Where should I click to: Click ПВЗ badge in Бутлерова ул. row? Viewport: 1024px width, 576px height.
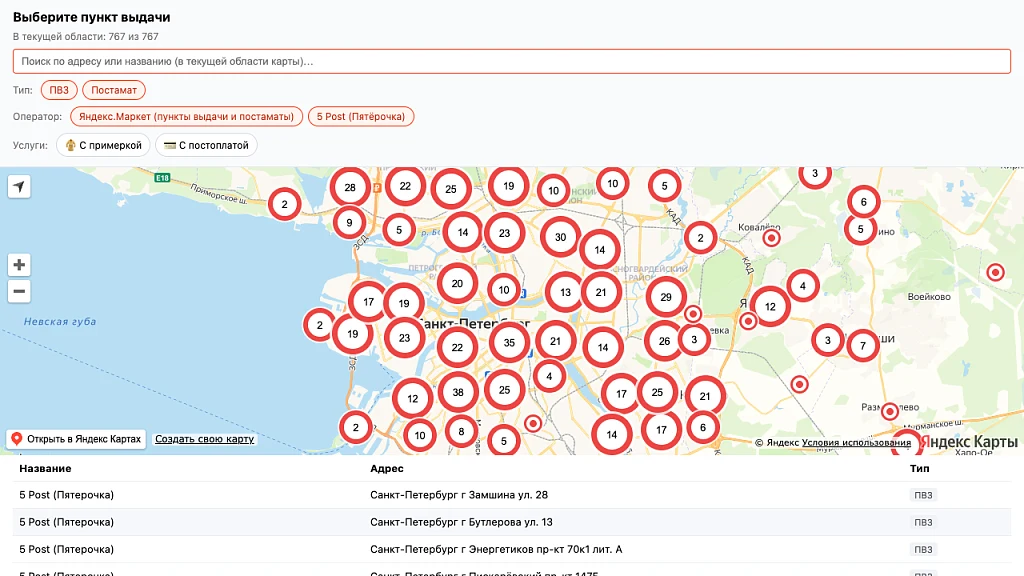point(923,522)
